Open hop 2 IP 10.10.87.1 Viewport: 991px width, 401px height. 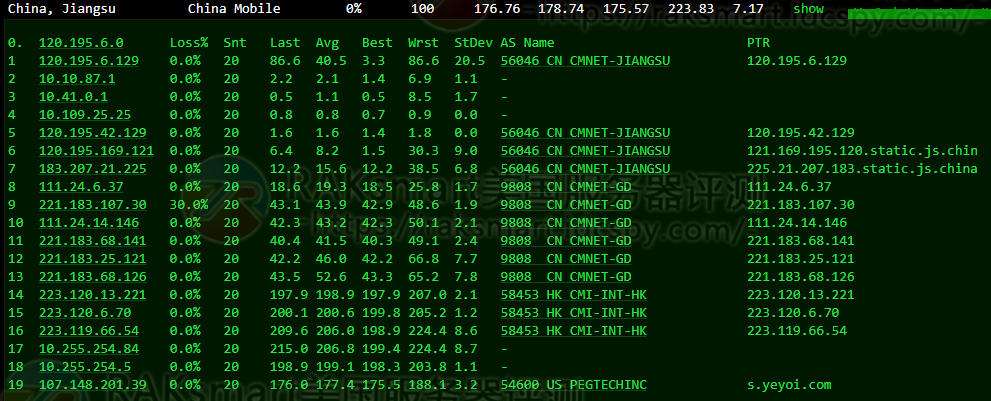coord(77,79)
